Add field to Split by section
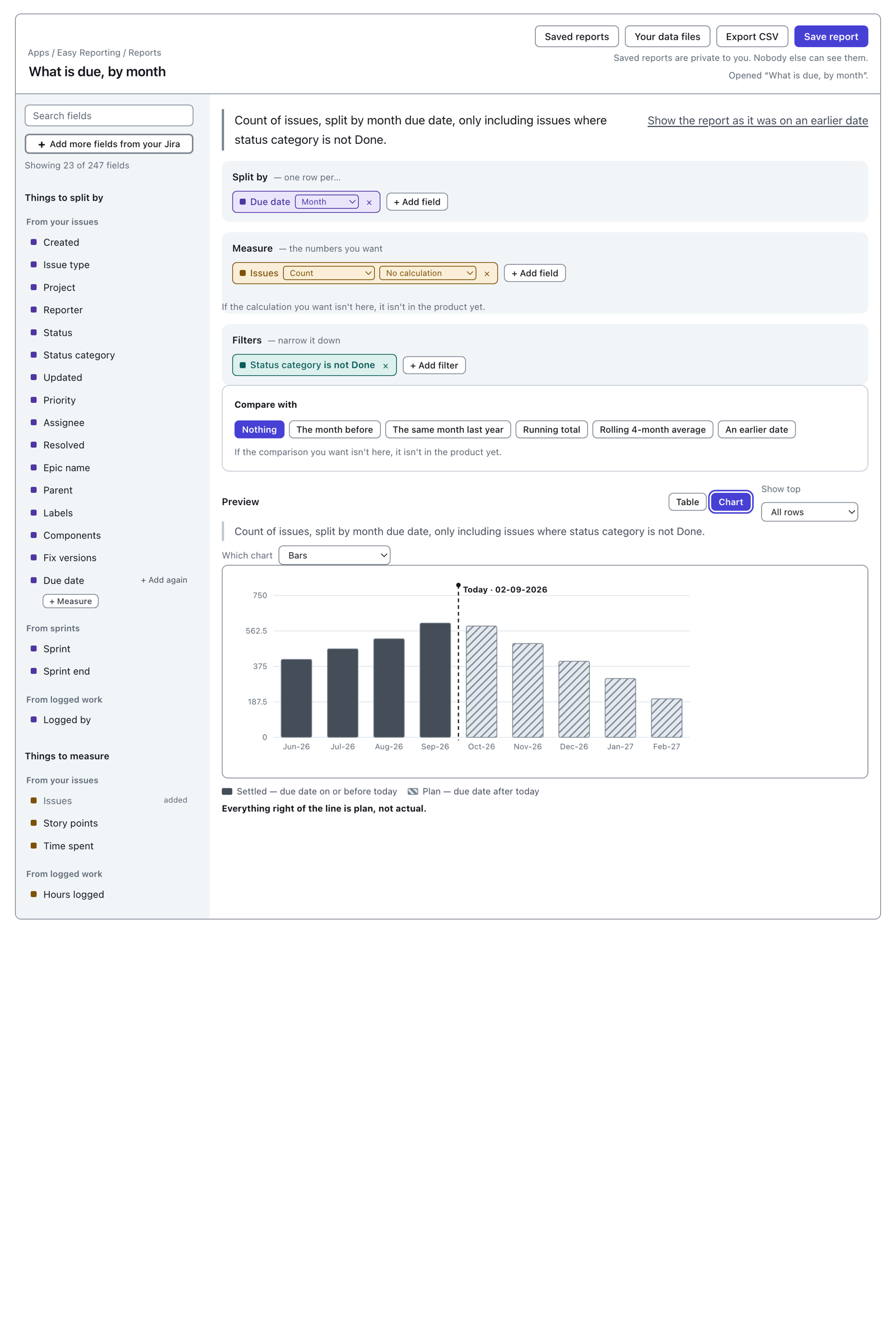The height and width of the screenshot is (1344, 896). [417, 202]
